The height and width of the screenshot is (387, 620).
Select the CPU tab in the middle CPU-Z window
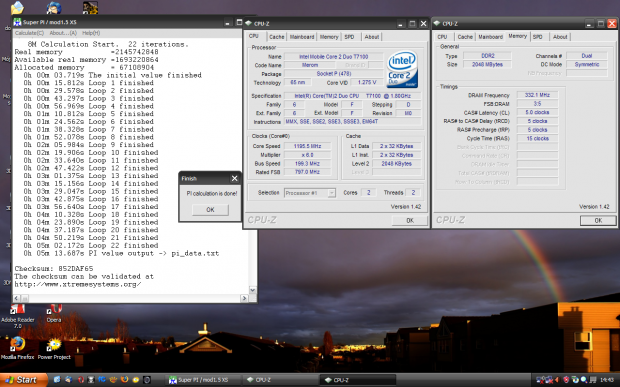pos(254,36)
